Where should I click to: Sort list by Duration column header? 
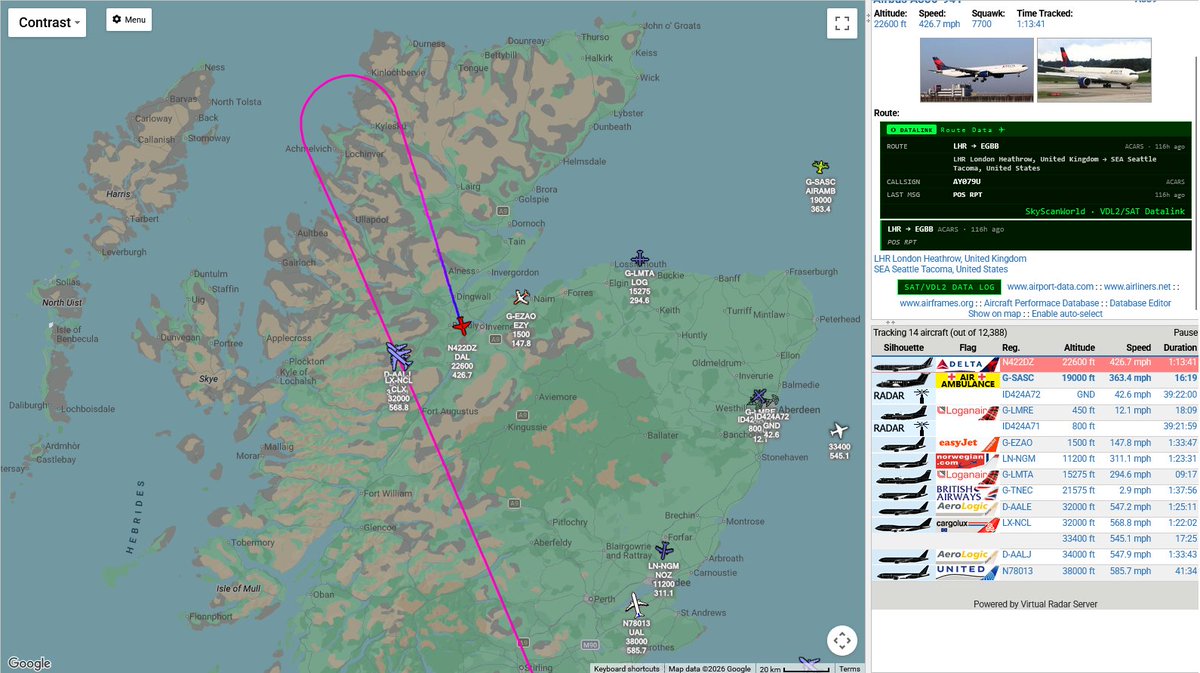[1179, 348]
